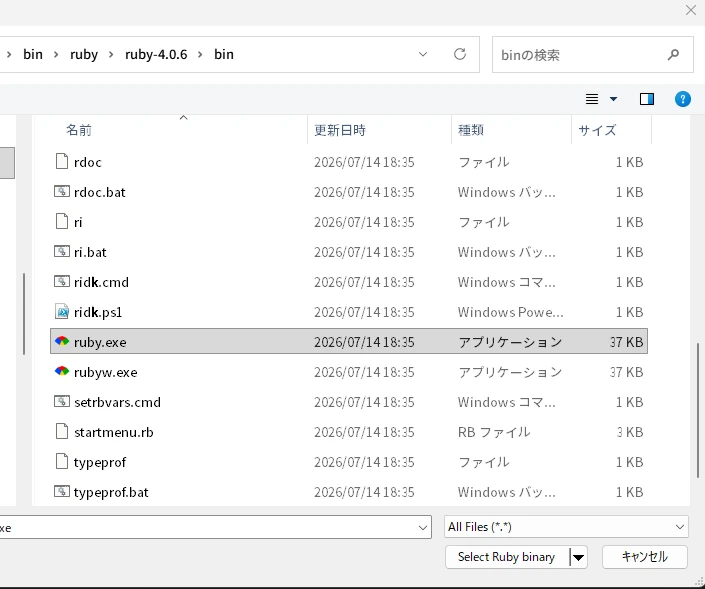The image size is (705, 589).
Task: Select the rdoc file name
Action: click(x=88, y=162)
